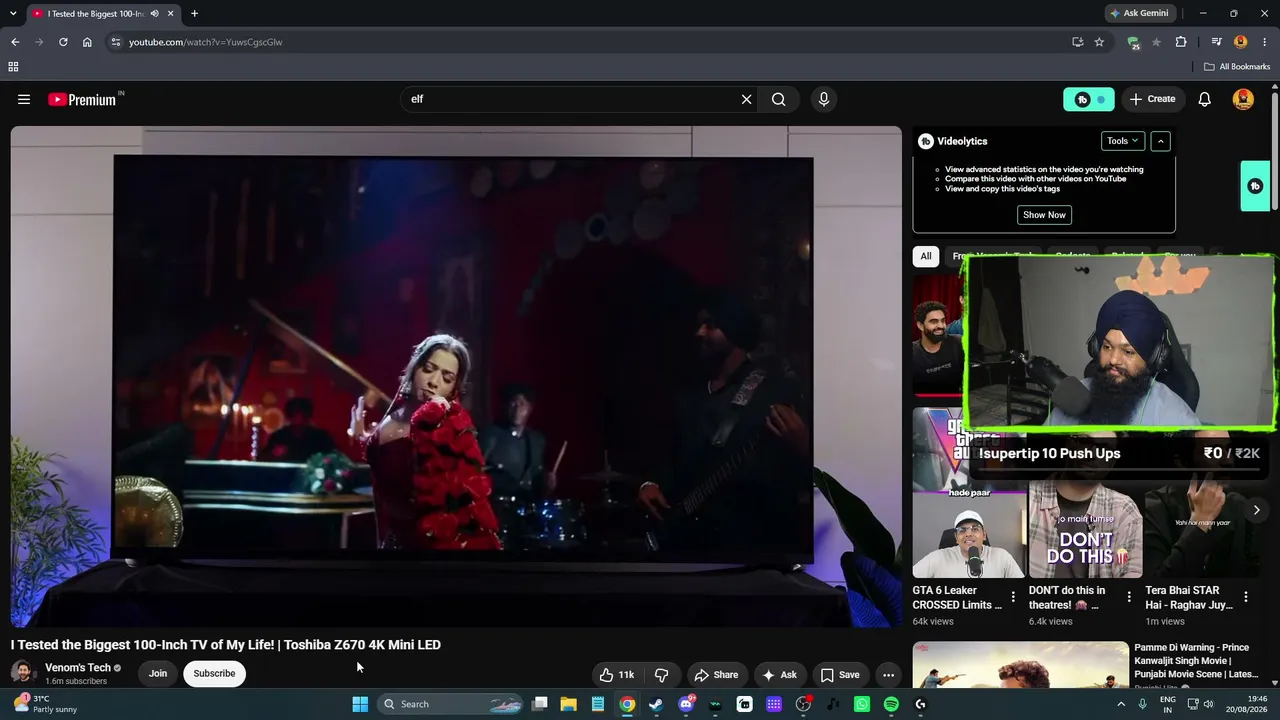Open the Windows Start menu
Image resolution: width=1280 pixels, height=720 pixels.
coord(360,704)
